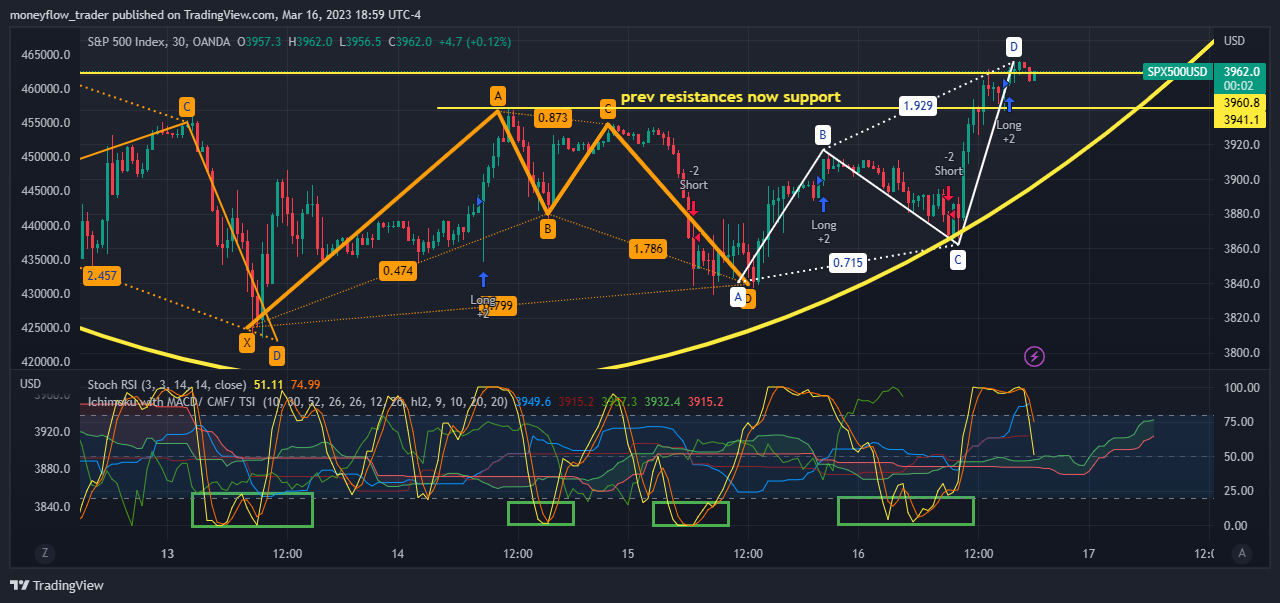Click the 'S&P 500 Index, 30, OANDA' title

pyautogui.click(x=159, y=41)
